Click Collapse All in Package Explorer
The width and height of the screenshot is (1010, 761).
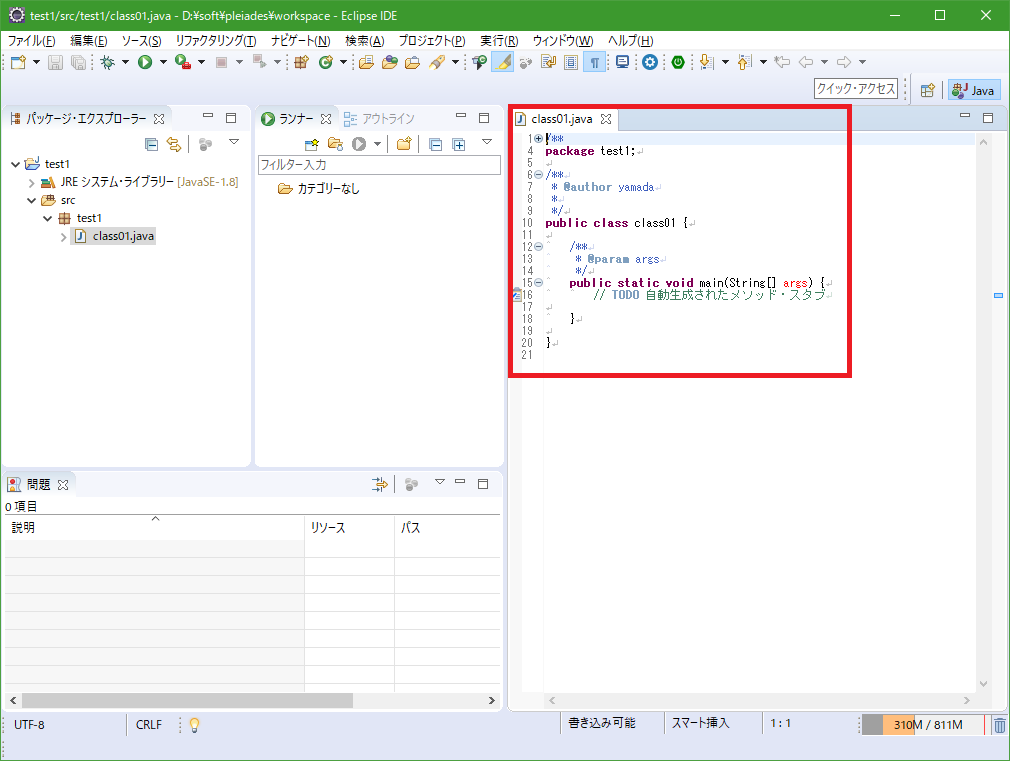tap(152, 144)
